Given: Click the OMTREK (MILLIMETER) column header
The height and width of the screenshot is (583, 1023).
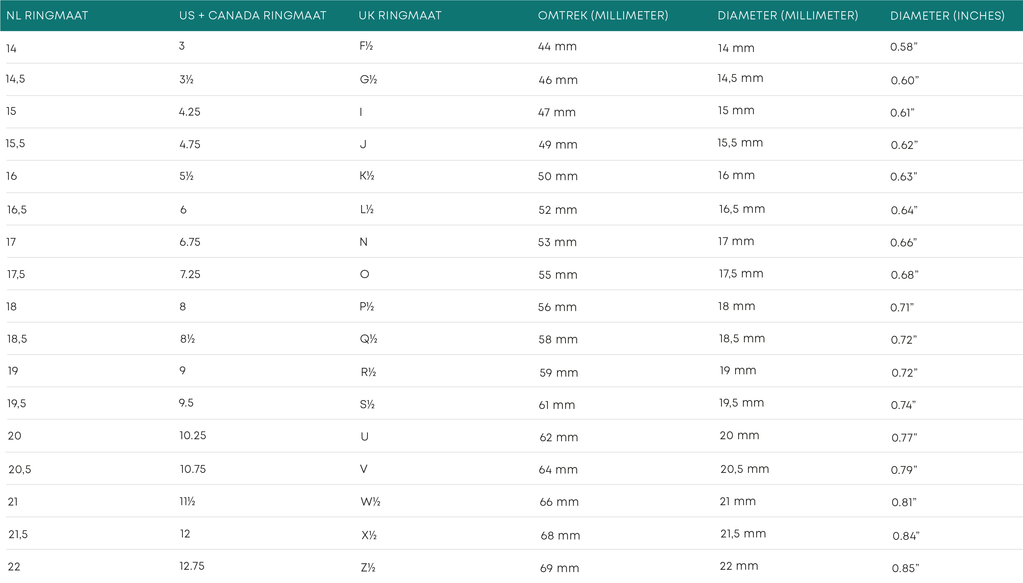Looking at the screenshot, I should tap(603, 16).
